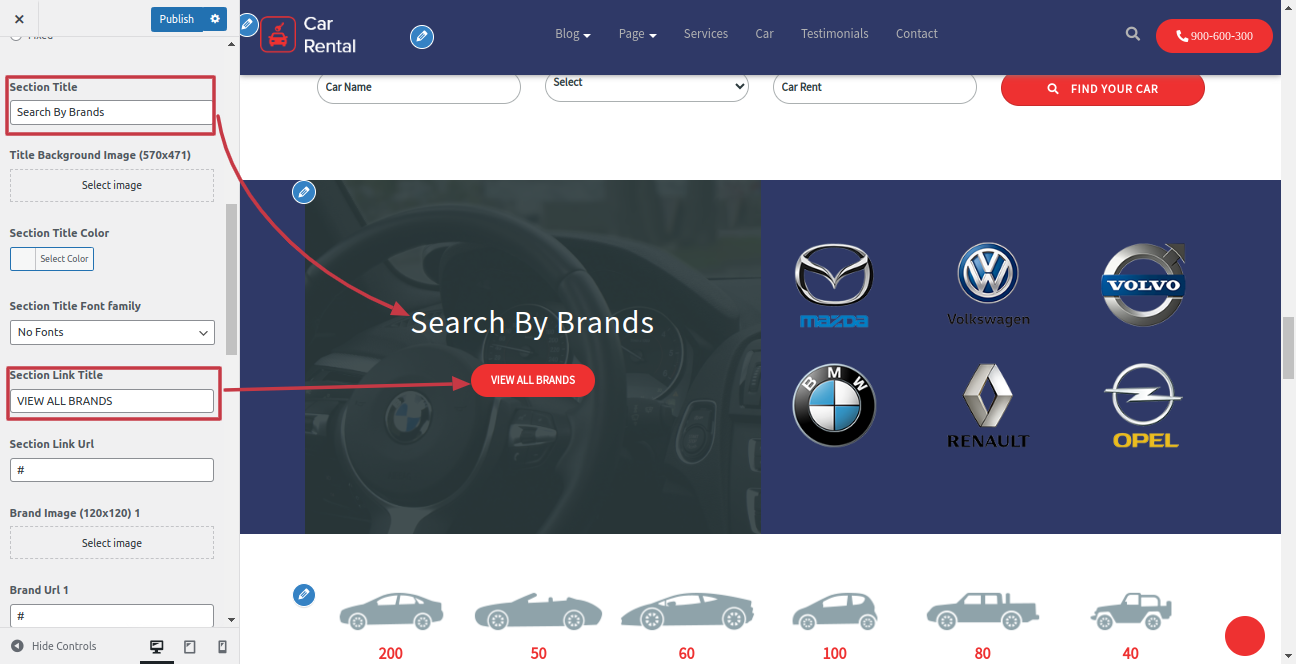
Task: Click the jeep icon above 40
Action: (x=1131, y=611)
